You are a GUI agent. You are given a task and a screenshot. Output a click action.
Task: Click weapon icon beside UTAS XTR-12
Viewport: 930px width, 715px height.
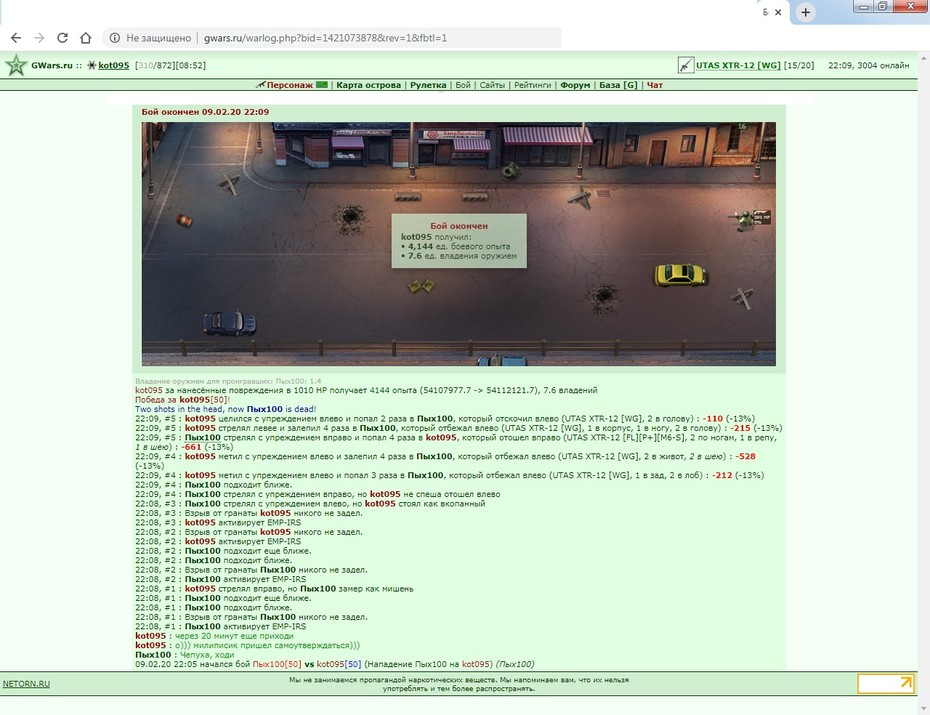point(686,65)
